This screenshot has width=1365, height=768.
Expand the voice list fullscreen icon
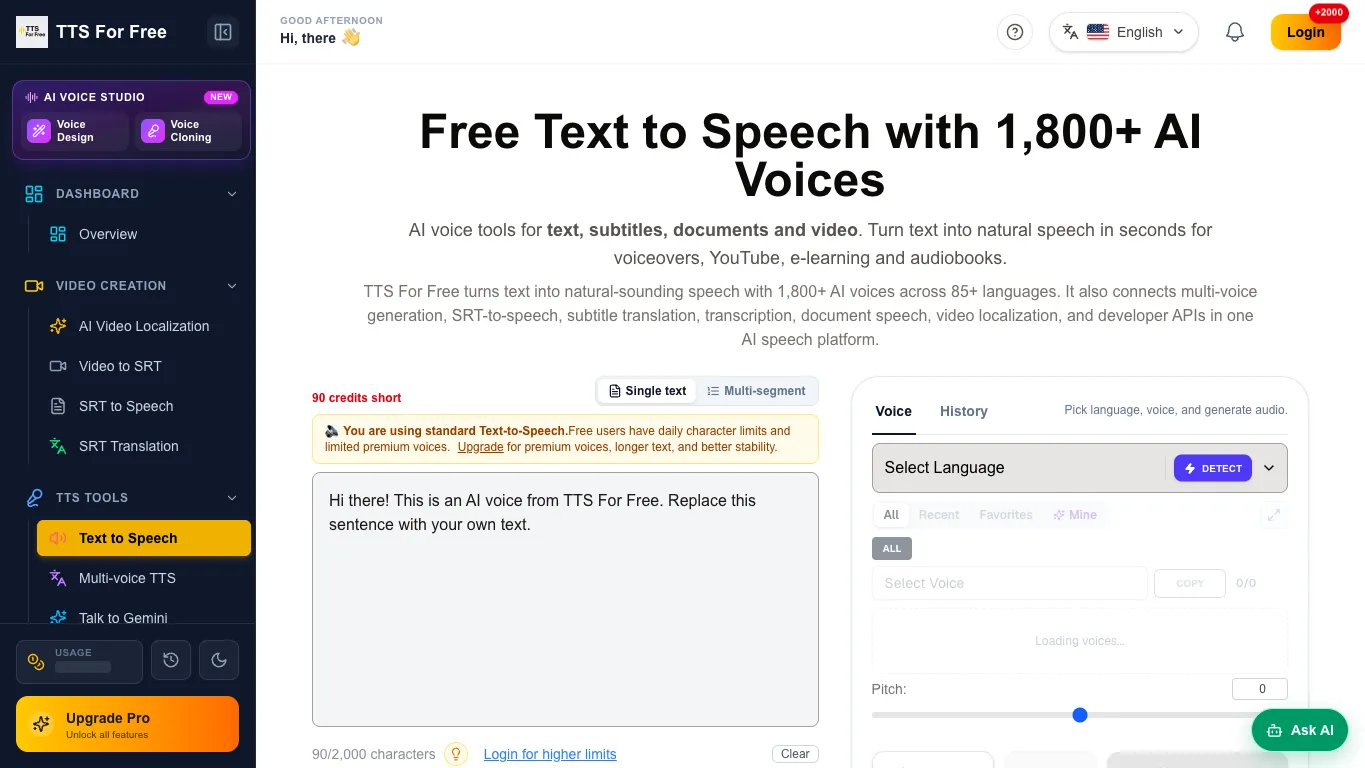pyautogui.click(x=1273, y=515)
